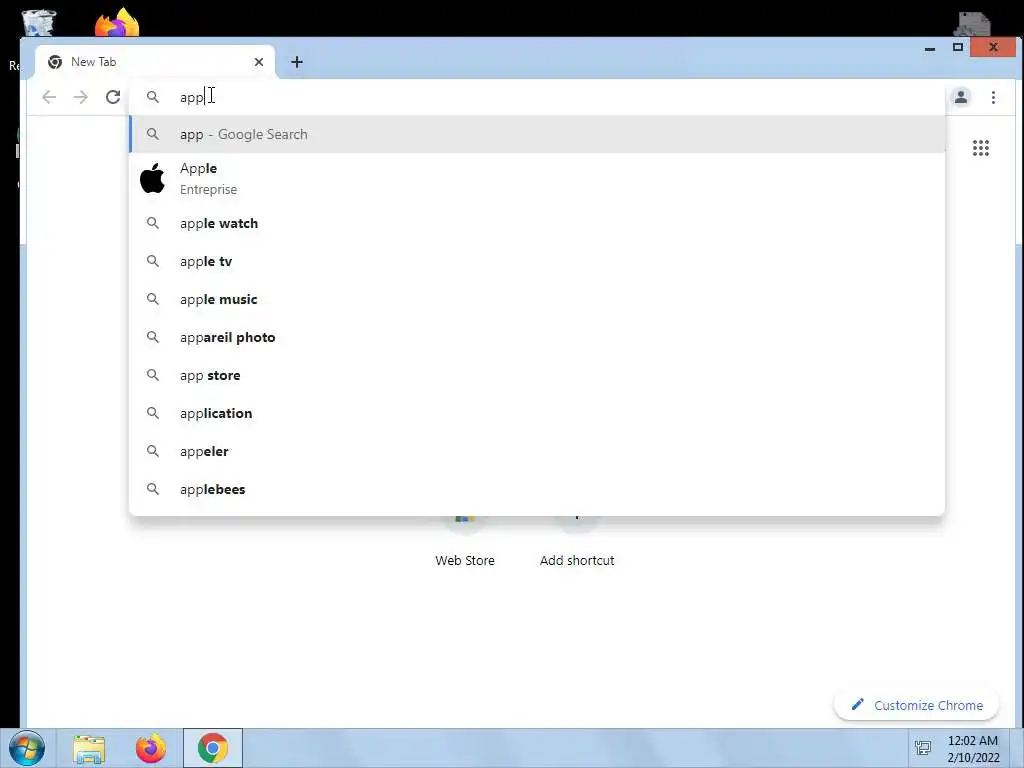Choose the 'application' suggestion
1024x768 pixels.
click(x=537, y=413)
